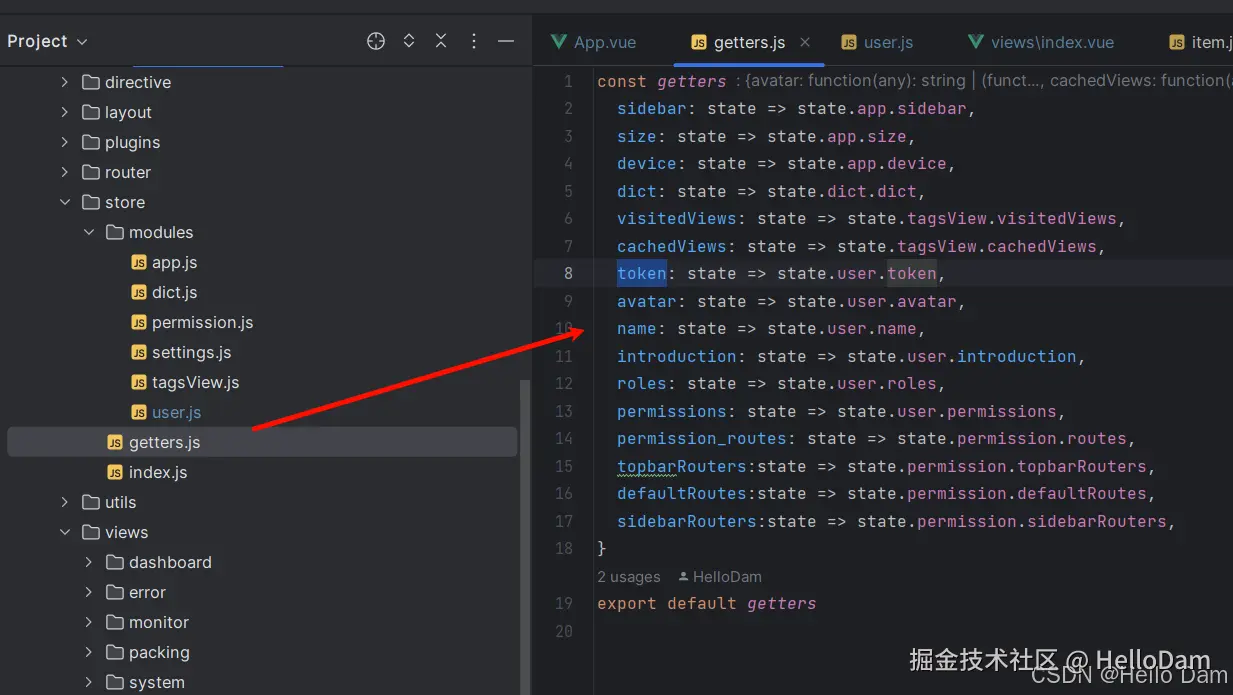Click the JS file icon beside index.js

pos(115,472)
